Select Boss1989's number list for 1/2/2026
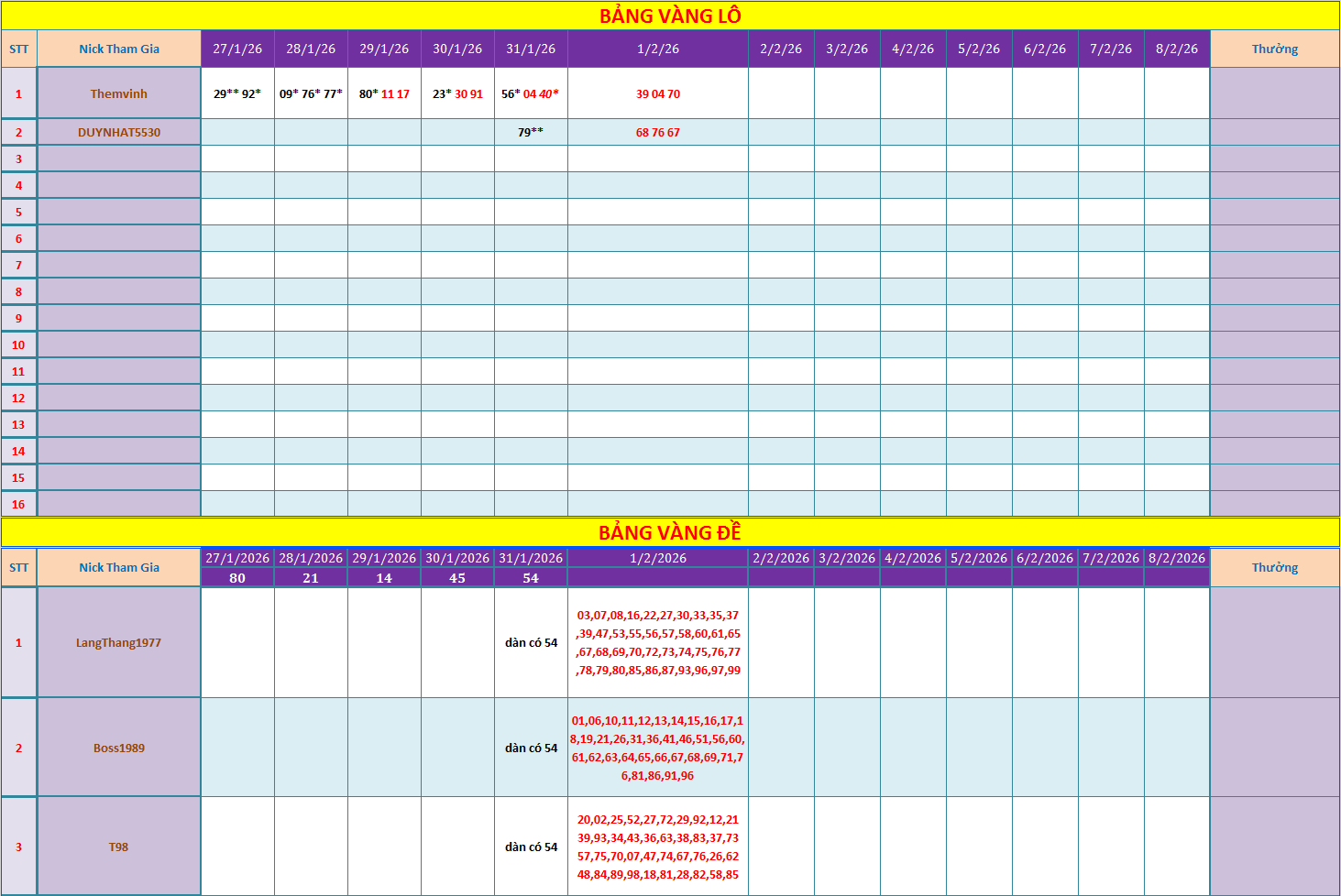The width and height of the screenshot is (1341, 896). tap(658, 748)
